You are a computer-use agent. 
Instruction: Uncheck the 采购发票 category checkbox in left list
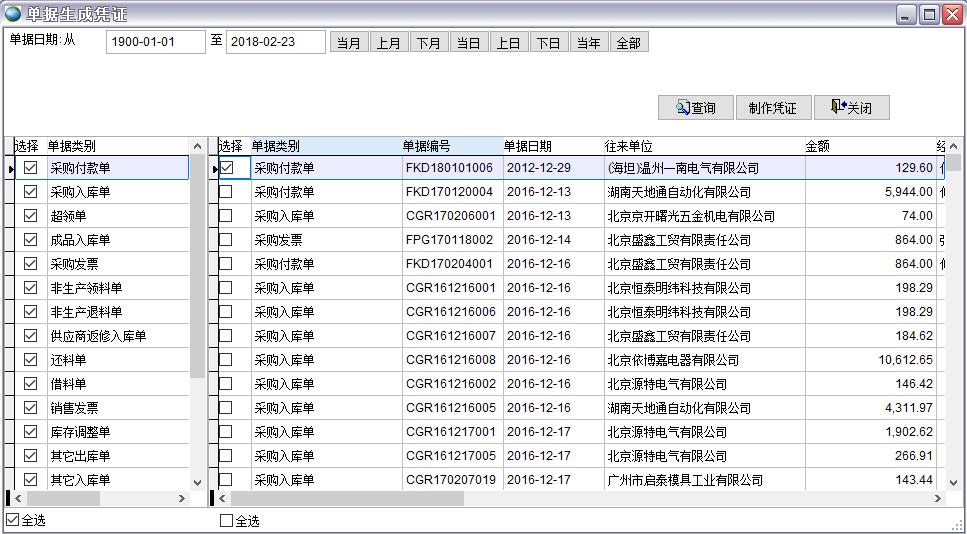pos(30,264)
